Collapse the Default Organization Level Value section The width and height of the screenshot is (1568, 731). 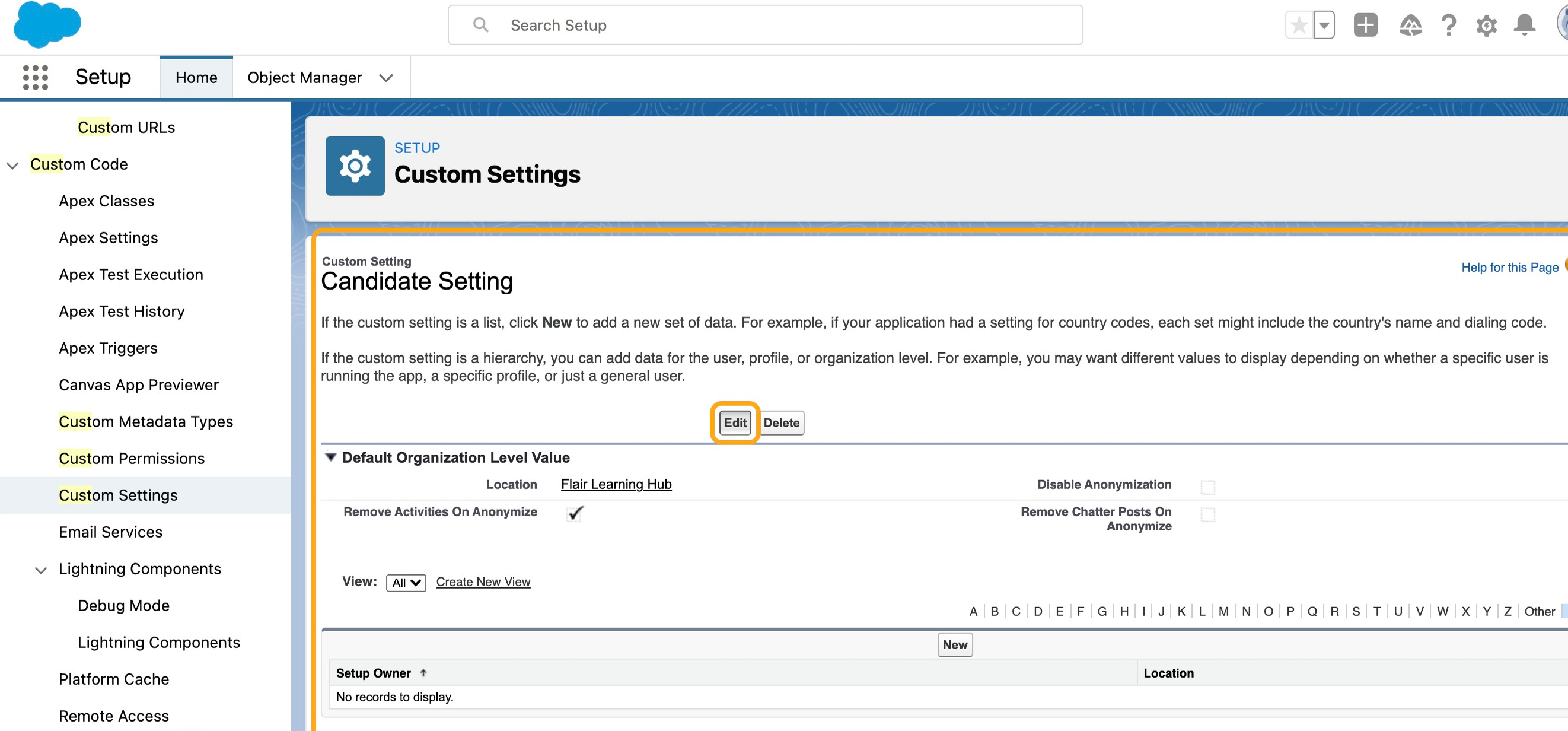pyautogui.click(x=330, y=457)
